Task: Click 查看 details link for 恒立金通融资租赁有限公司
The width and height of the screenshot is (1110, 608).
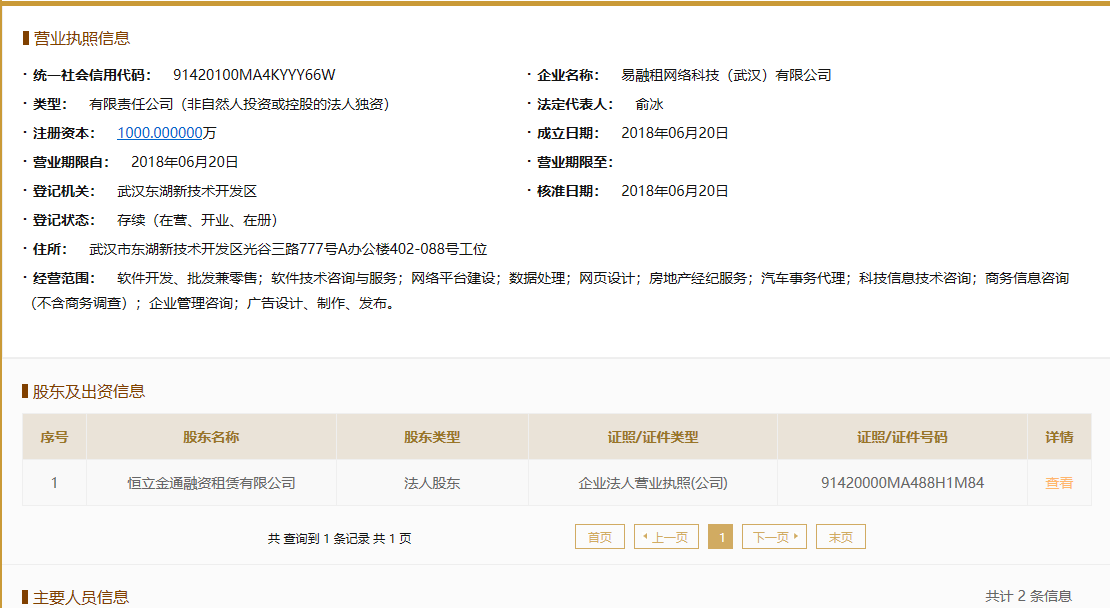Action: coord(1059,483)
